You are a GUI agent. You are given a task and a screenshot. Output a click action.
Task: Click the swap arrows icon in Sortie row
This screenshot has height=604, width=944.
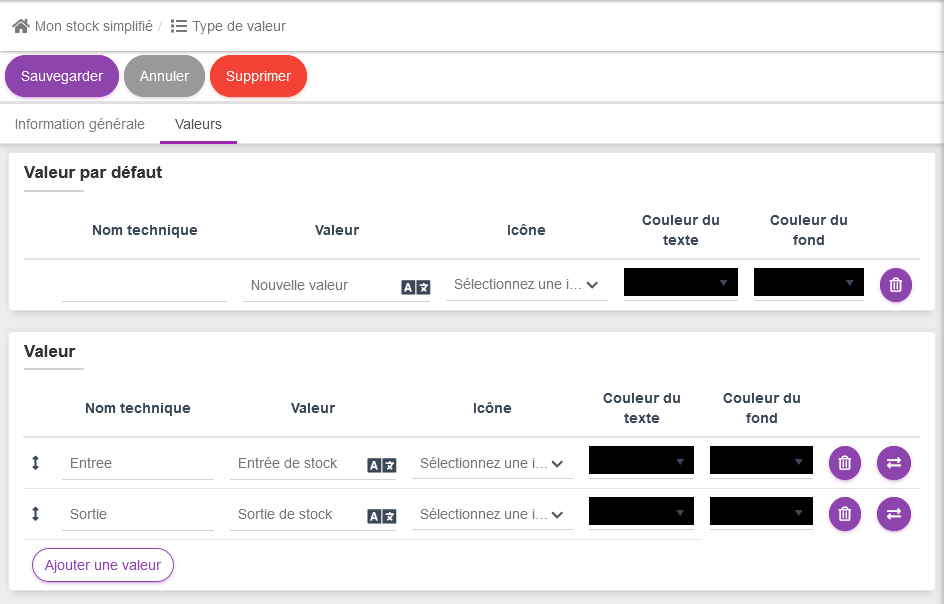coord(893,514)
